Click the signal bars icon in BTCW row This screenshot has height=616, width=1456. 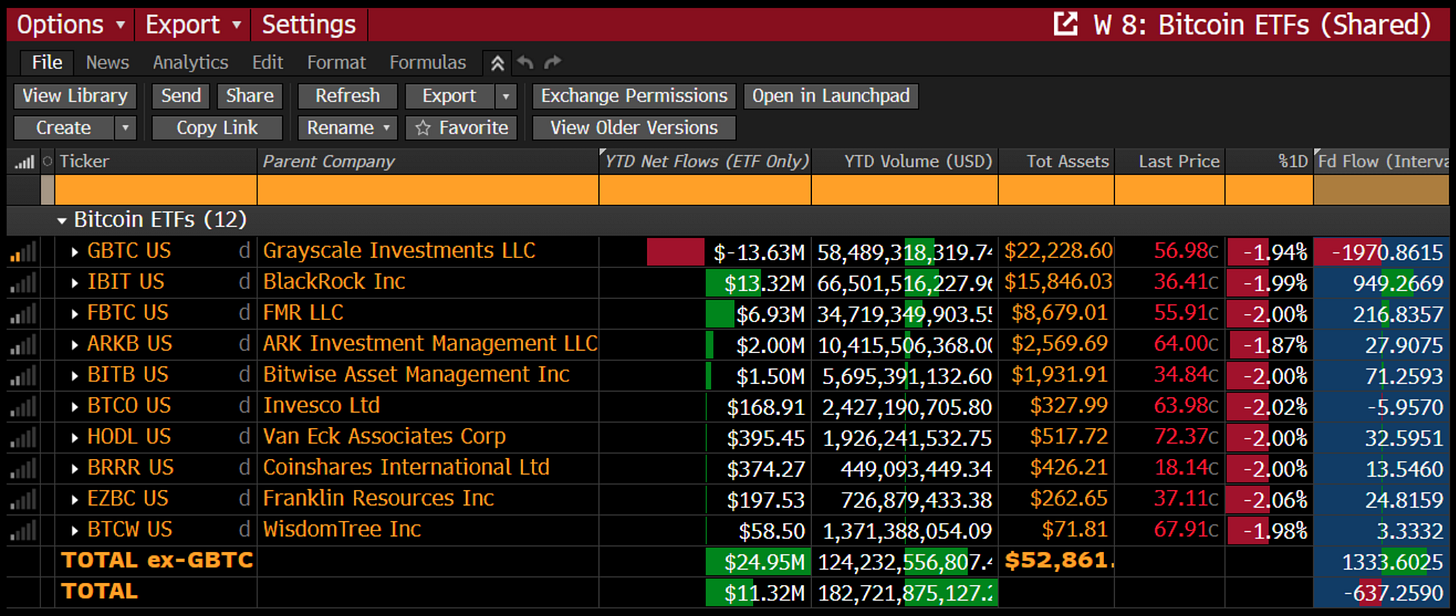point(22,530)
